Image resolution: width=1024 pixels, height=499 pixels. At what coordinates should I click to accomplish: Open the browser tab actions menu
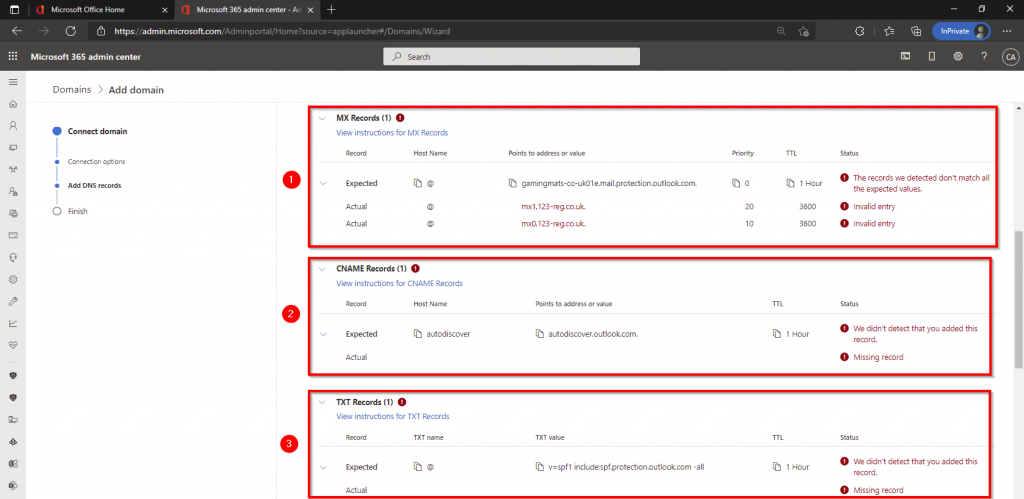click(14, 10)
